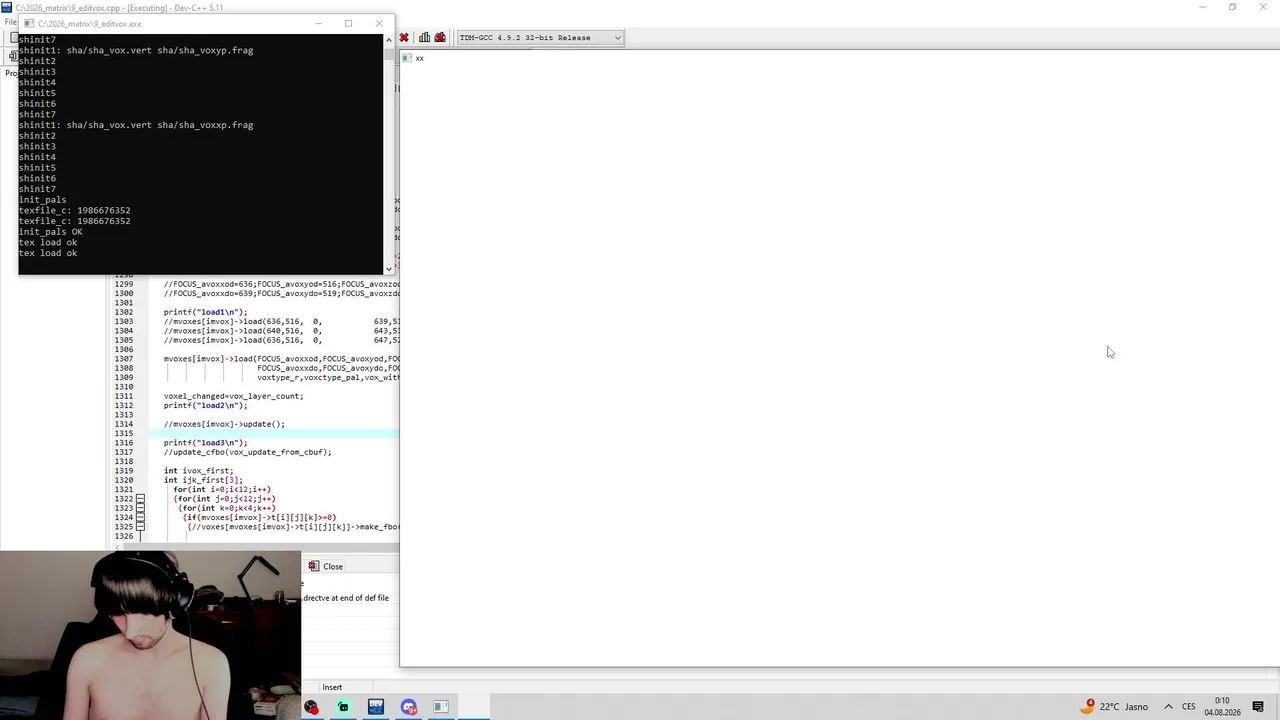
Task: Click the OBS recording taskbar icon
Action: click(311, 707)
